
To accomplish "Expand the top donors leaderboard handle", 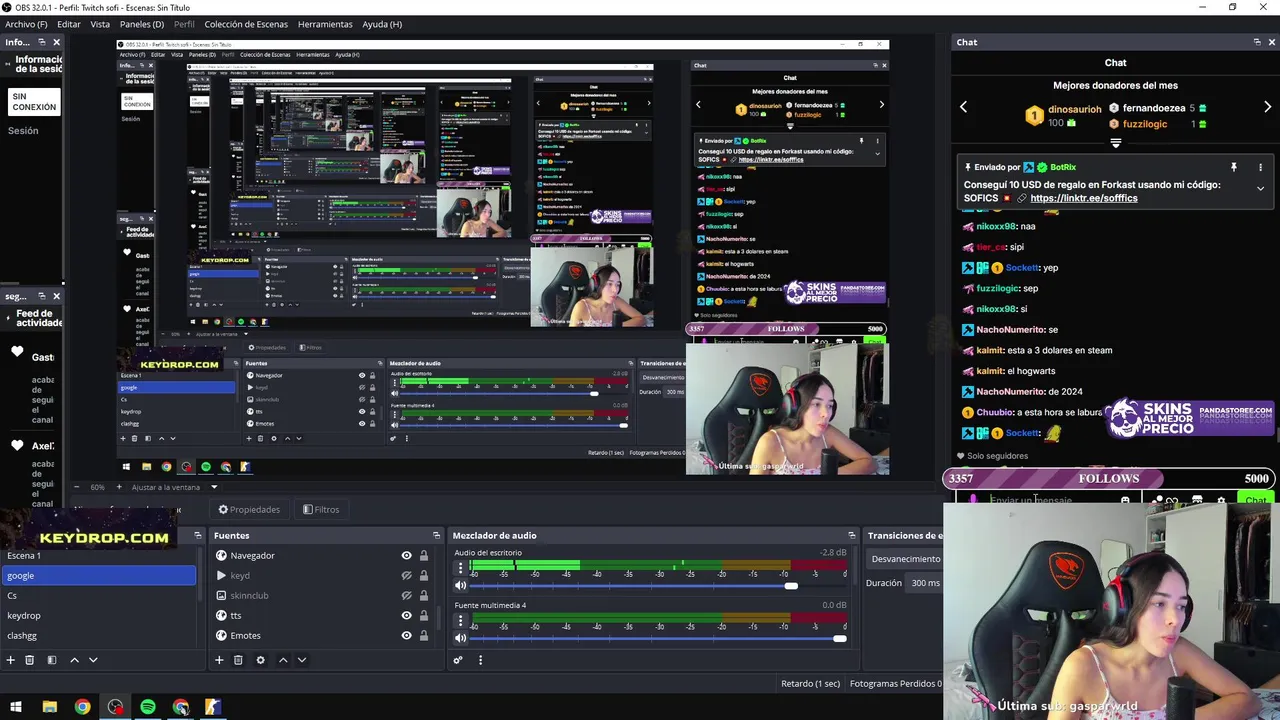I will pyautogui.click(x=1116, y=143).
